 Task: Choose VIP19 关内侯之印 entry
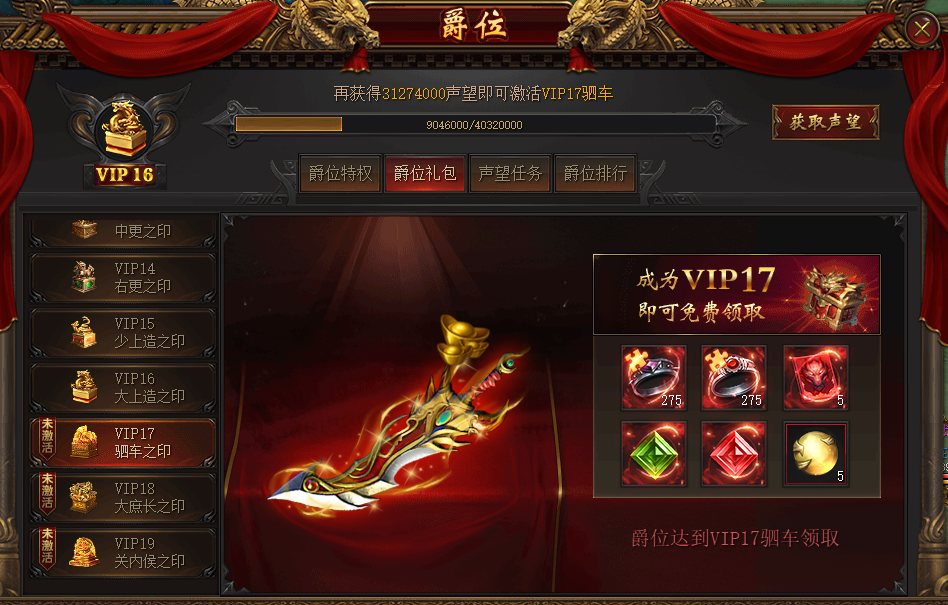tap(123, 552)
